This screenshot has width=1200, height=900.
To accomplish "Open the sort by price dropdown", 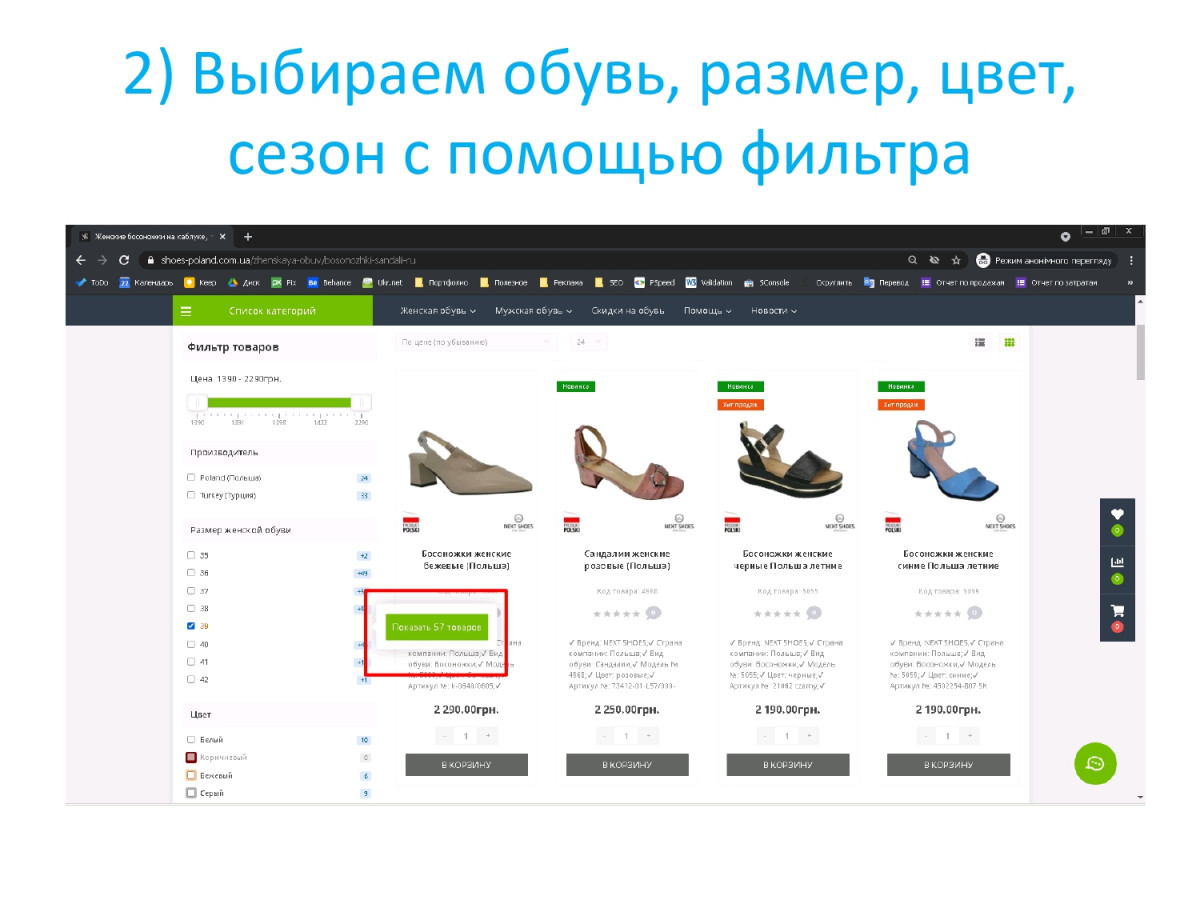I will coord(475,342).
